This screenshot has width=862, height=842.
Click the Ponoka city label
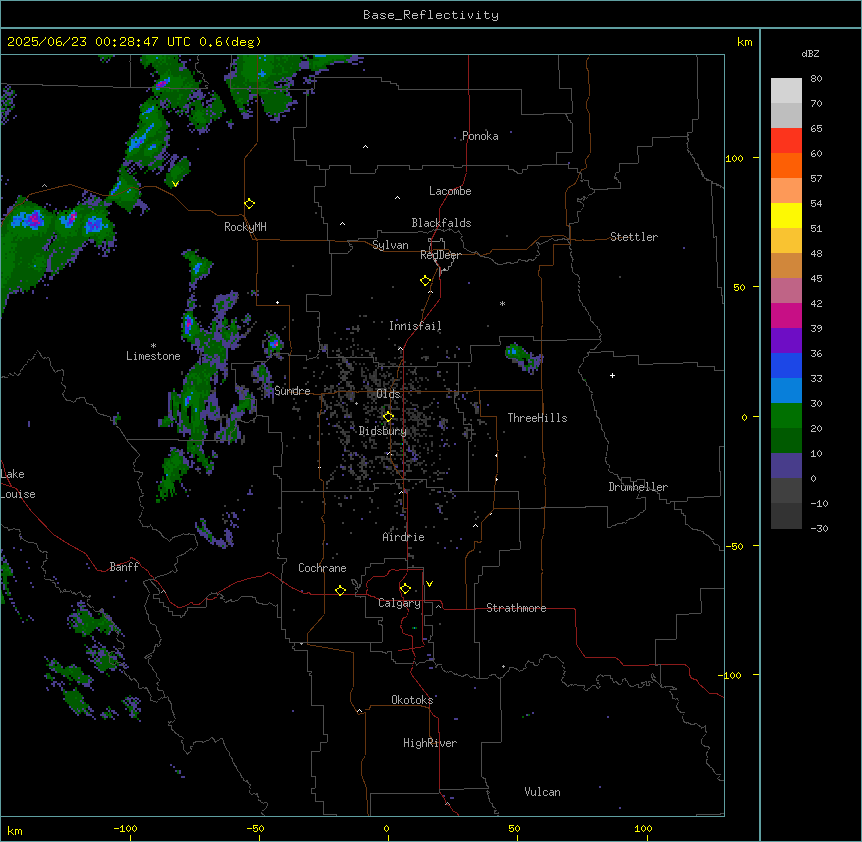coord(480,136)
